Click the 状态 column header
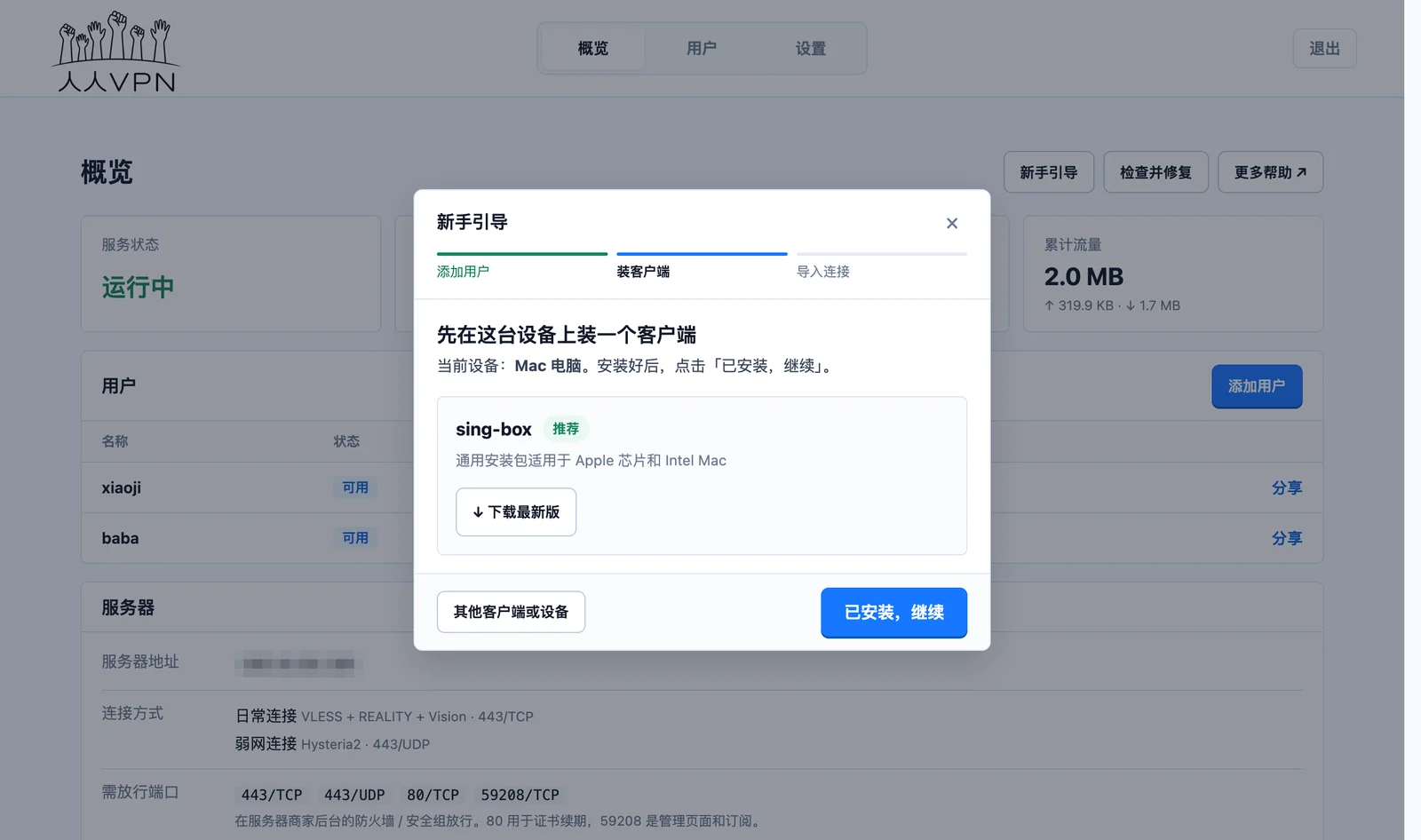 [x=346, y=441]
